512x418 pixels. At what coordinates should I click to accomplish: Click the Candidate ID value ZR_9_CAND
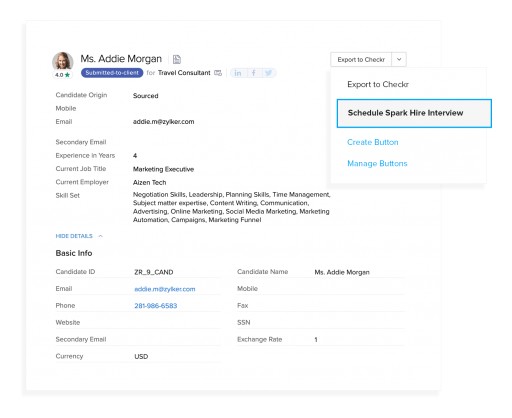tap(154, 272)
